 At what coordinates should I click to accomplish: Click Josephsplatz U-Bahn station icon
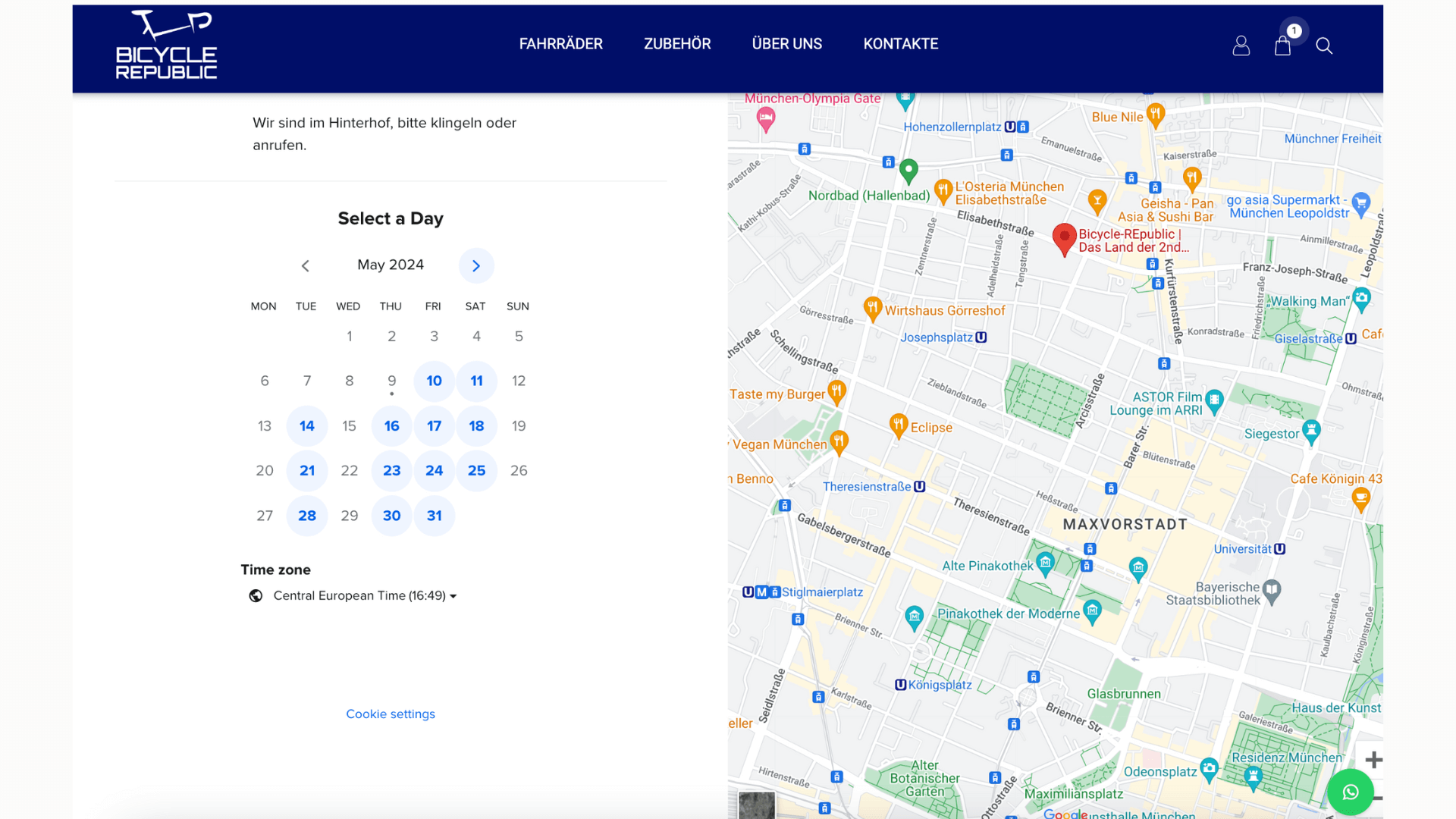coord(981,337)
